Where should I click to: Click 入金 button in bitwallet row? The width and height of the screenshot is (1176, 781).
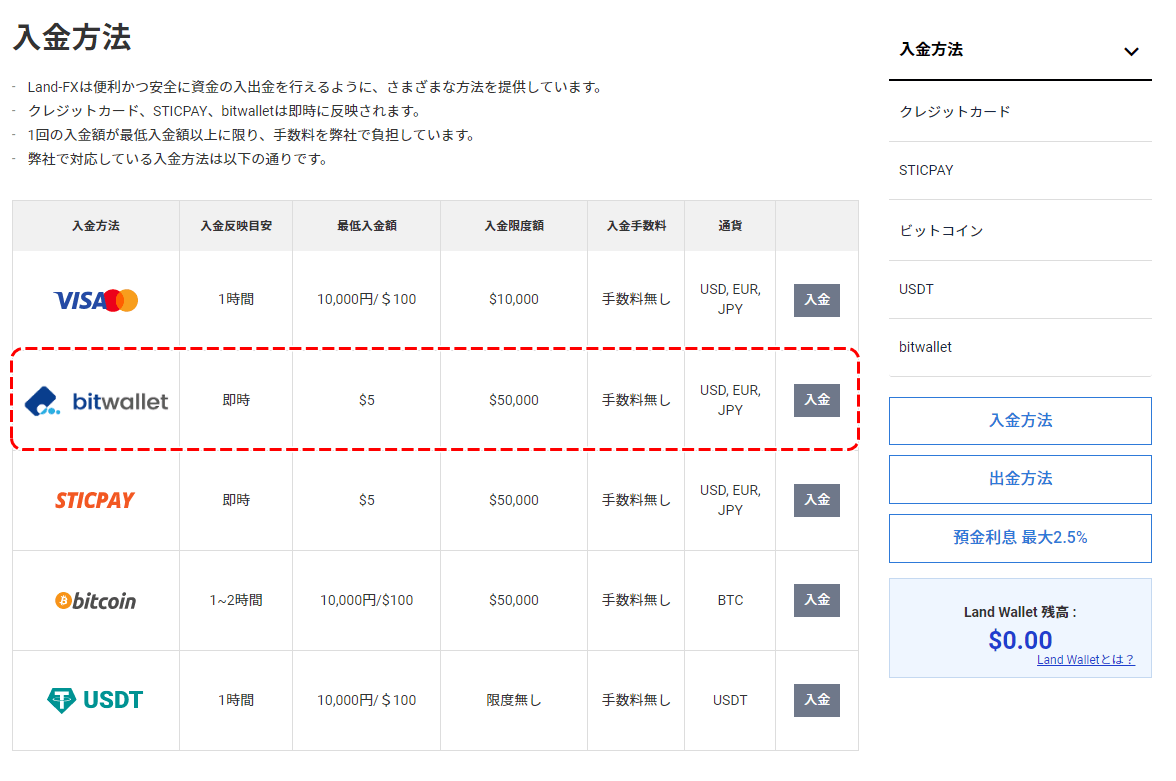pyautogui.click(x=817, y=400)
